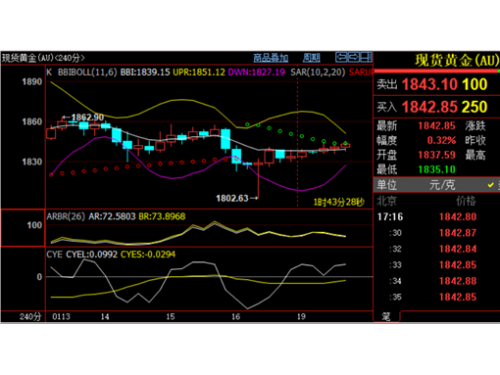The width and height of the screenshot is (500, 375).
Task: Click the right-arrow chart scroll icon
Action: tap(353, 57)
